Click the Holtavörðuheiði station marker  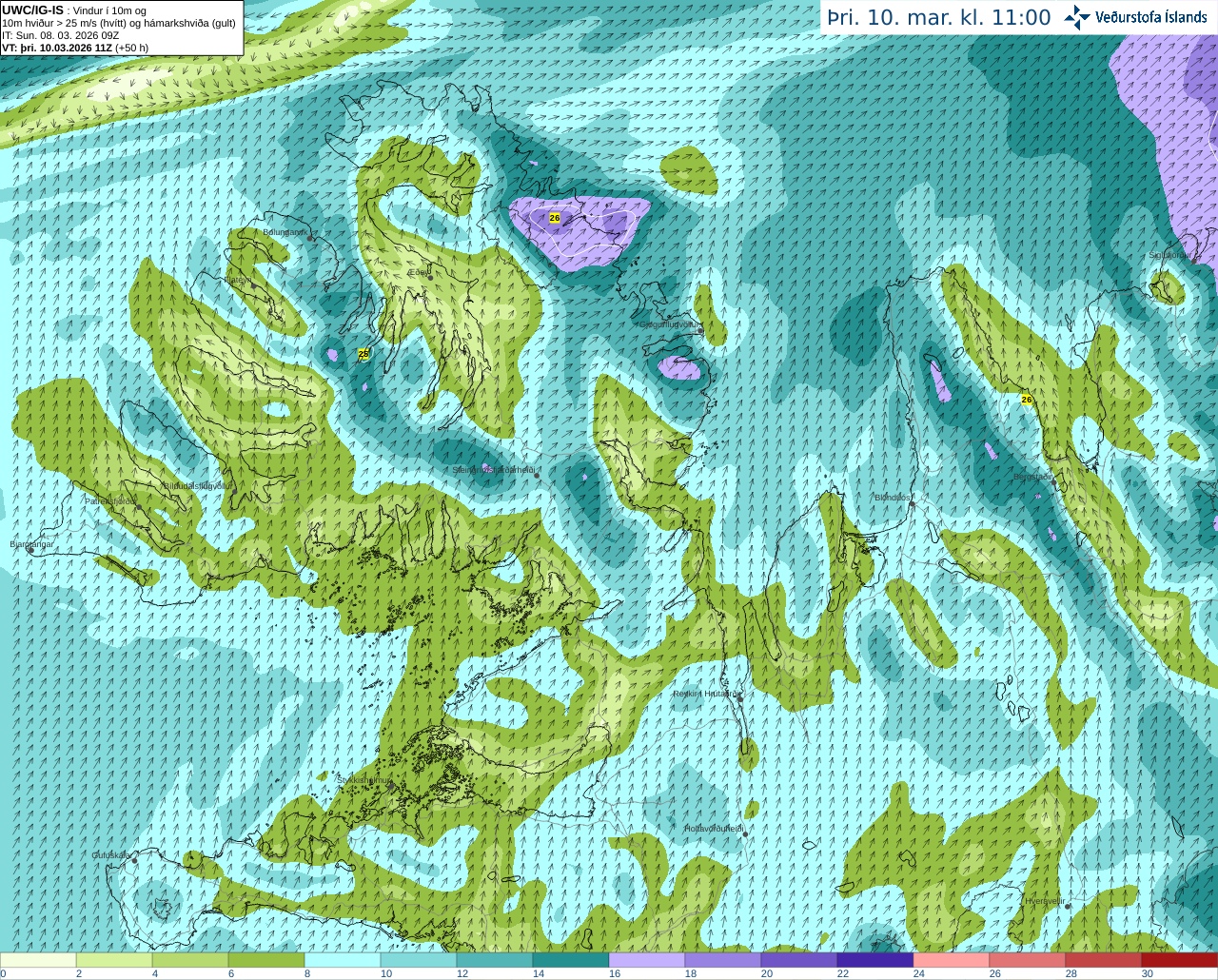point(745,834)
